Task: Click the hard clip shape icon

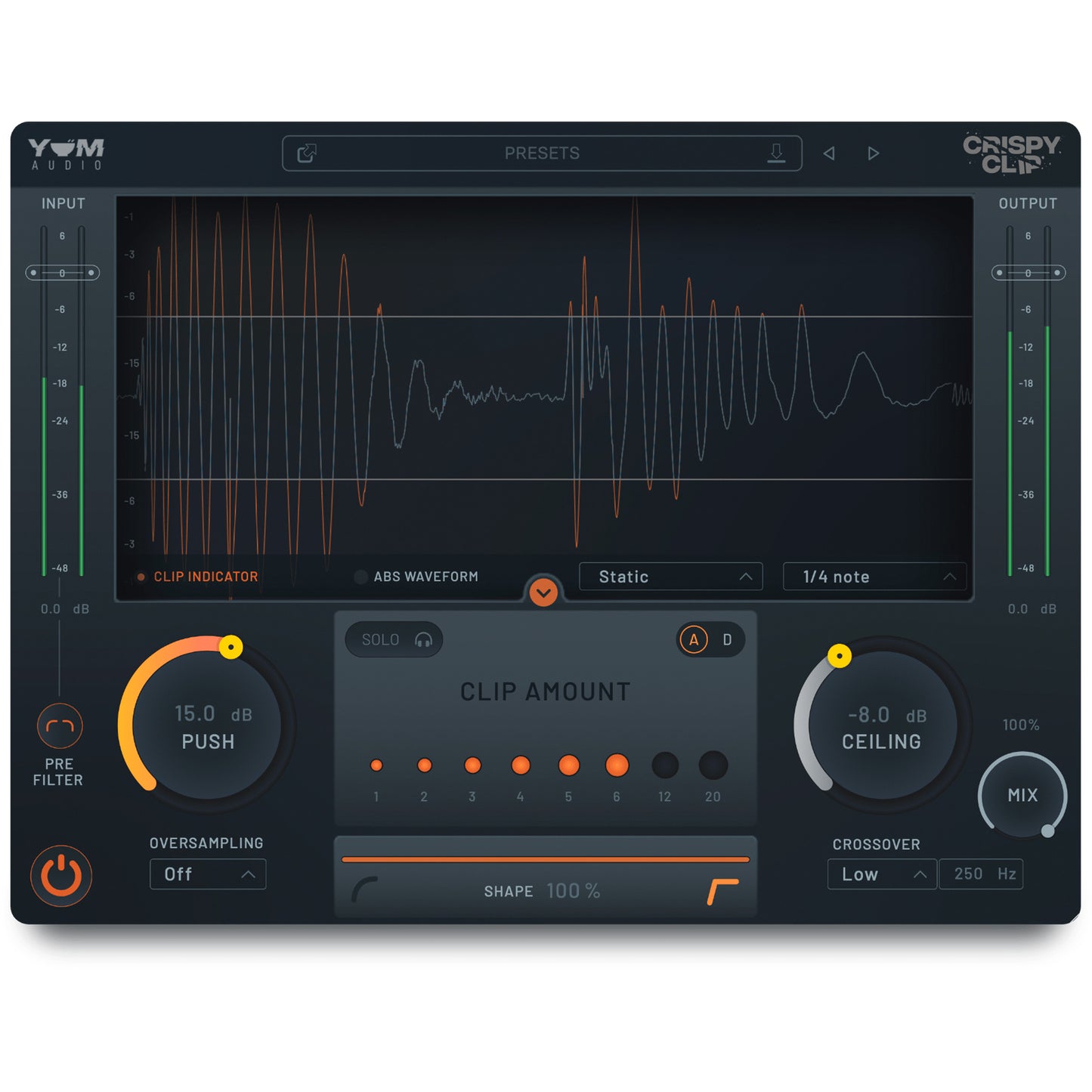Action: pos(722,891)
